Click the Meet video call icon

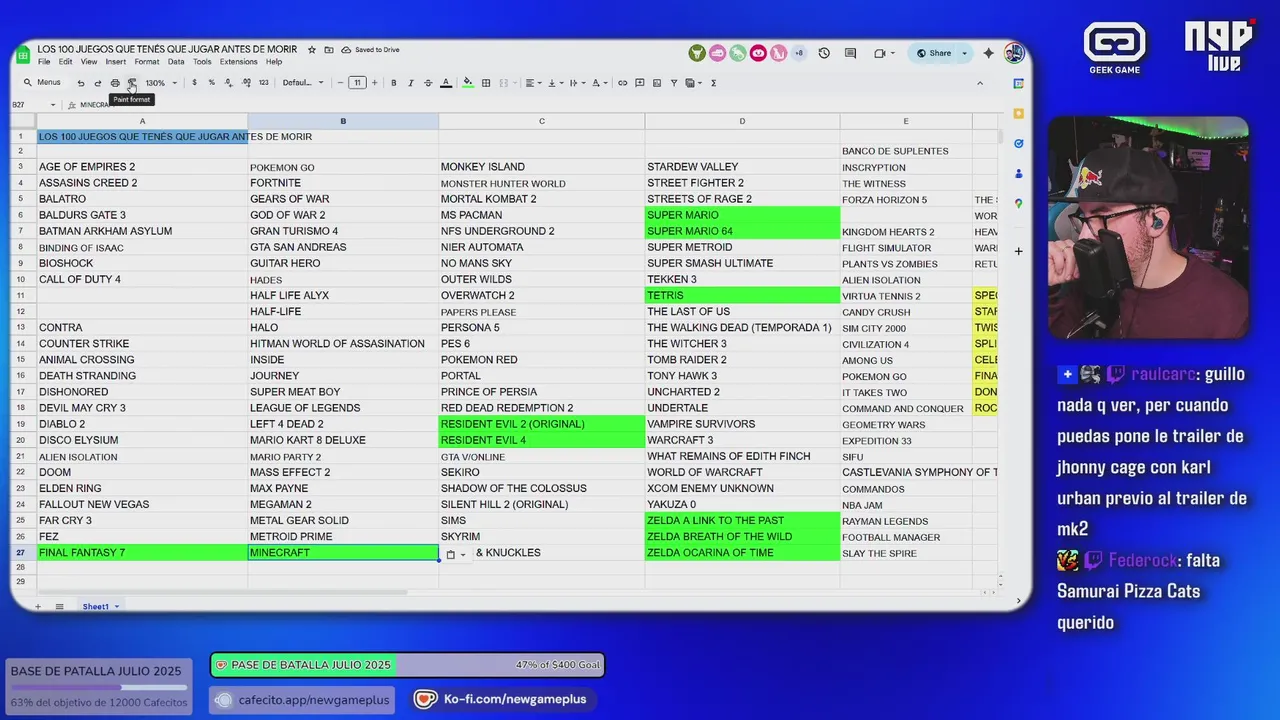(x=880, y=53)
